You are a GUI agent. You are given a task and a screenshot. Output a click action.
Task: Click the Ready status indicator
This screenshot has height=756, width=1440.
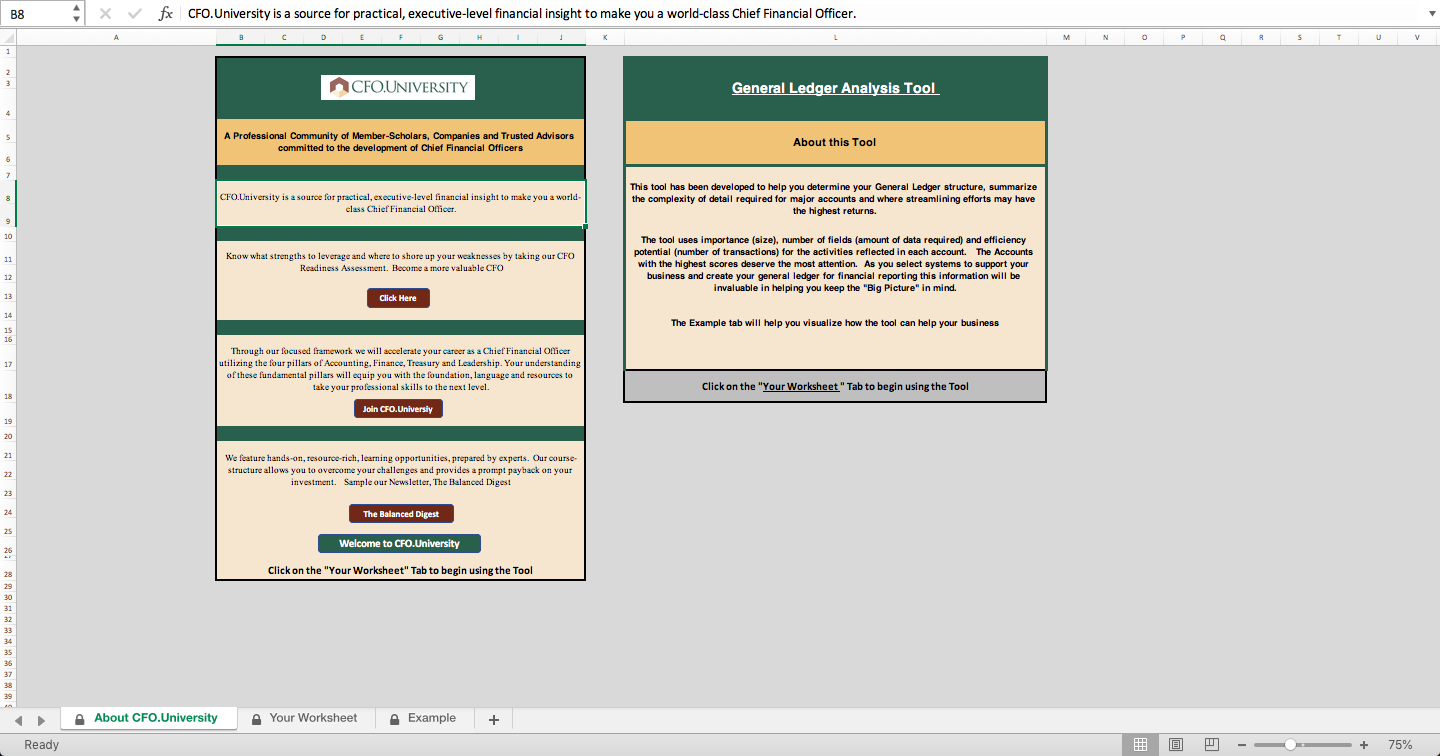coord(42,745)
